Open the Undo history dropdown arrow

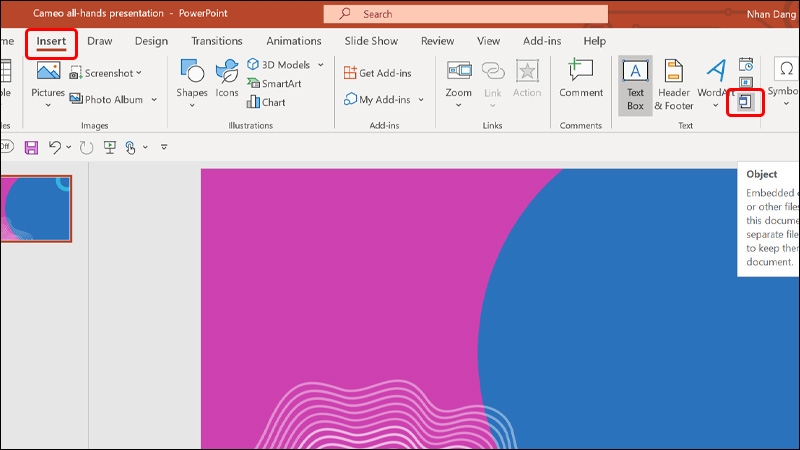(68, 147)
